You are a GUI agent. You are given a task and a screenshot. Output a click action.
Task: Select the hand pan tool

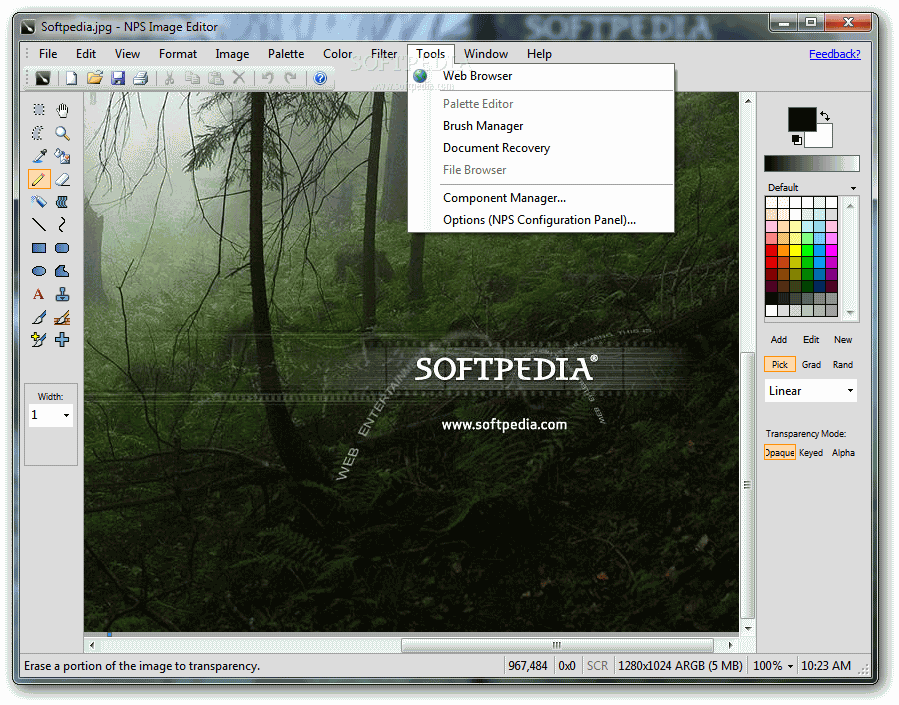(62, 109)
